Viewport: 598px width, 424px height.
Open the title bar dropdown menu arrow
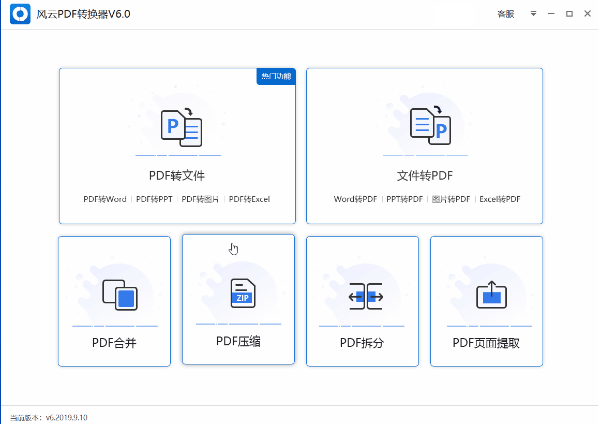(533, 14)
